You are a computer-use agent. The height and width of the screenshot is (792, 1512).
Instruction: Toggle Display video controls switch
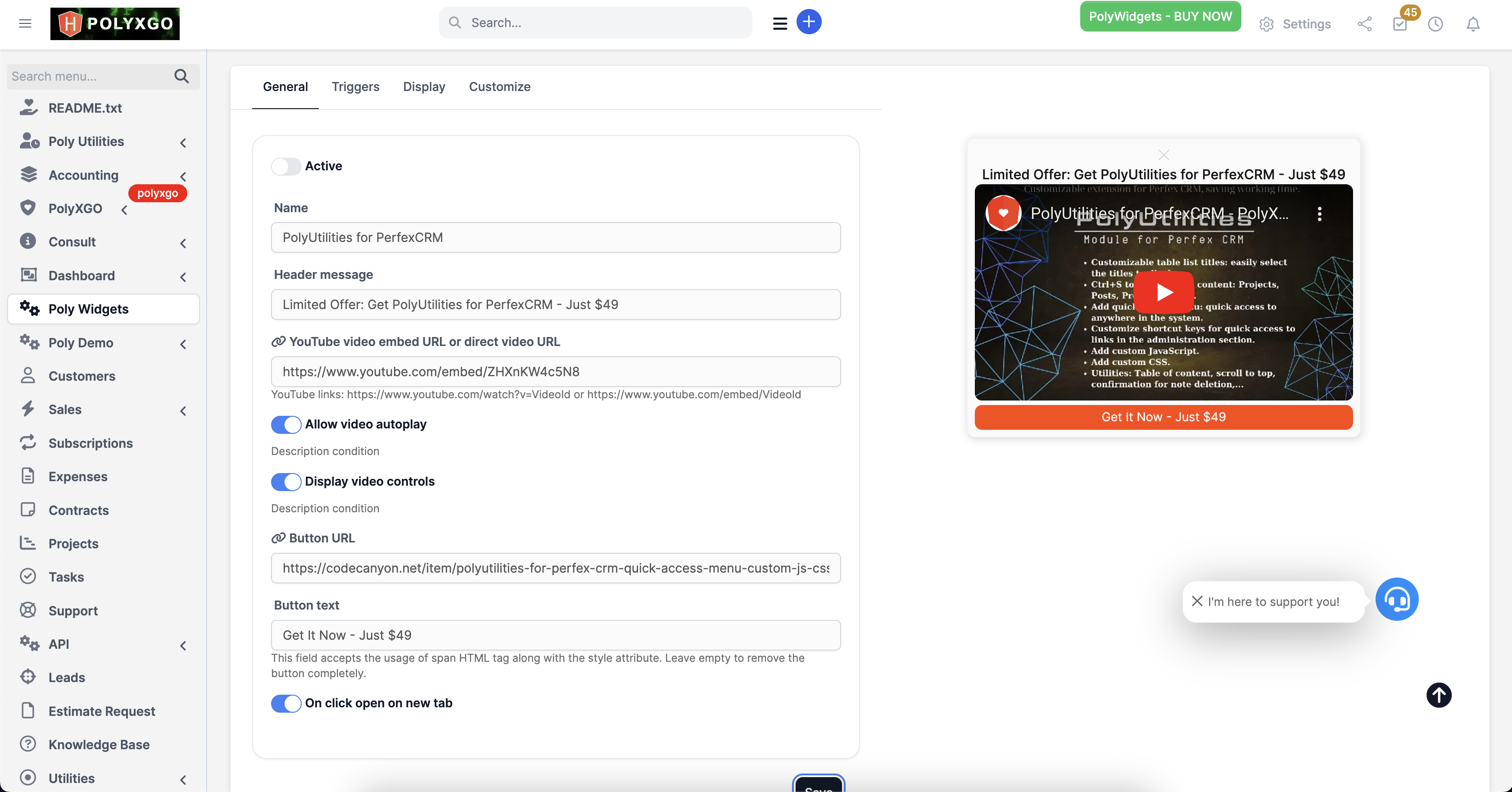[286, 482]
